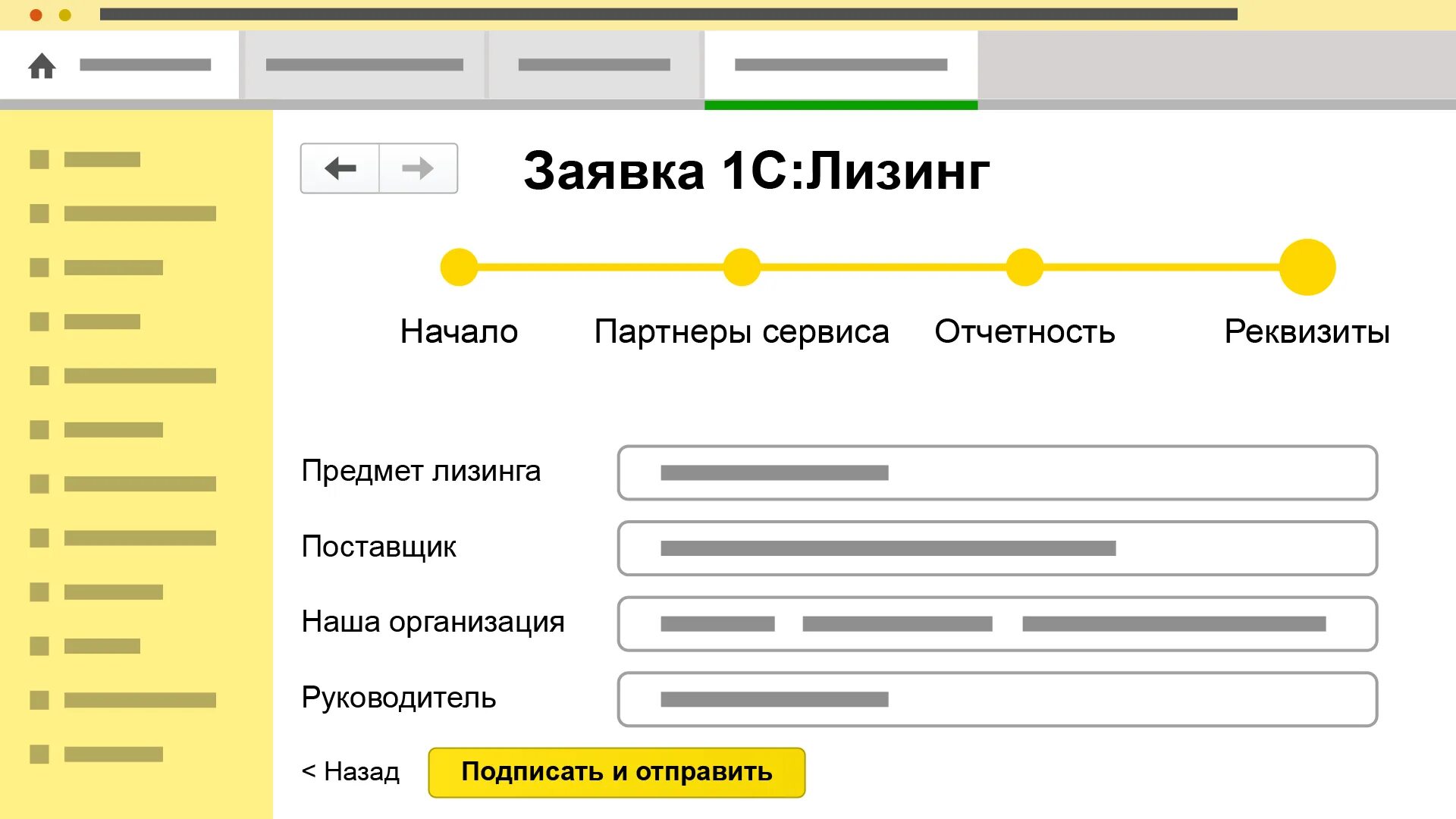Click the yellow dot in window corner
Image resolution: width=1456 pixels, height=819 pixels.
tap(65, 14)
